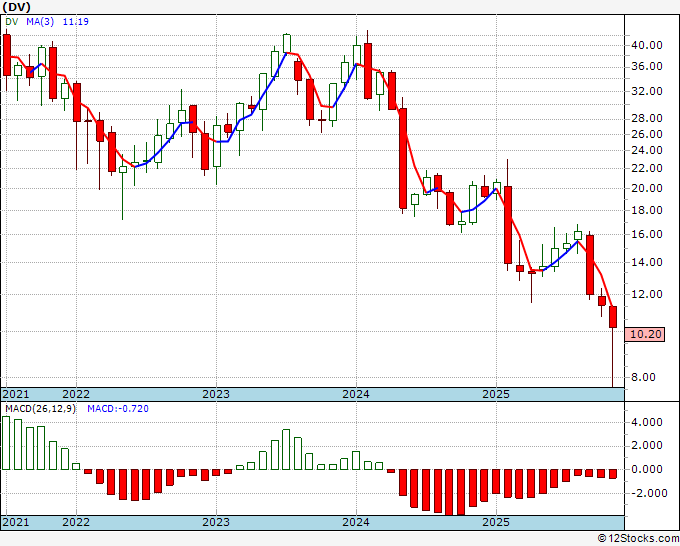Click the 18.00 price axis label
The image size is (680, 546).
[x=646, y=210]
